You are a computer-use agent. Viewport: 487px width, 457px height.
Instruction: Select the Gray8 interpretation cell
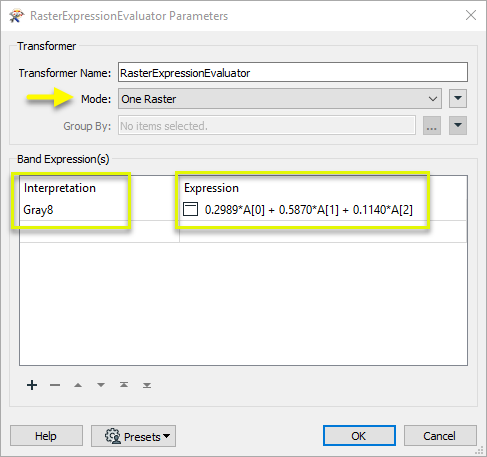(99, 210)
